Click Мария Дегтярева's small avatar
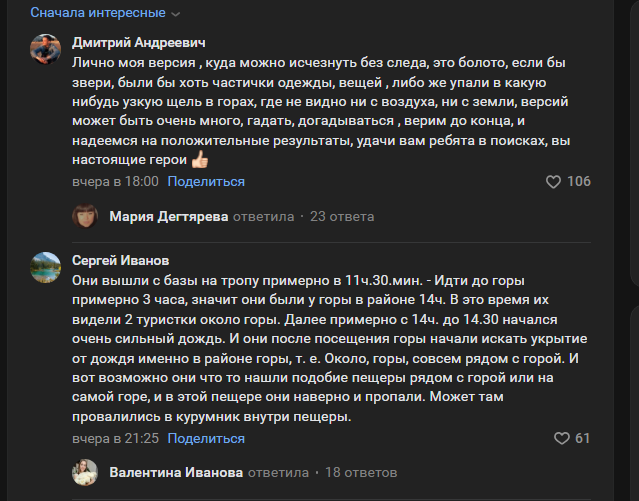Image resolution: width=639 pixels, height=501 pixels. [86, 216]
